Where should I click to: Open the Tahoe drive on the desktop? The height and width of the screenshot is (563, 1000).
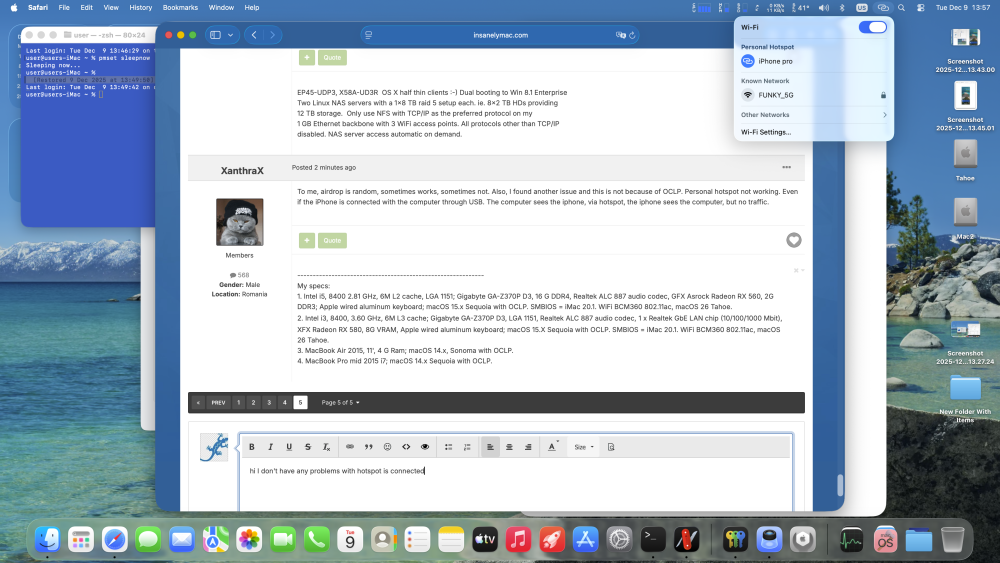click(x=965, y=161)
